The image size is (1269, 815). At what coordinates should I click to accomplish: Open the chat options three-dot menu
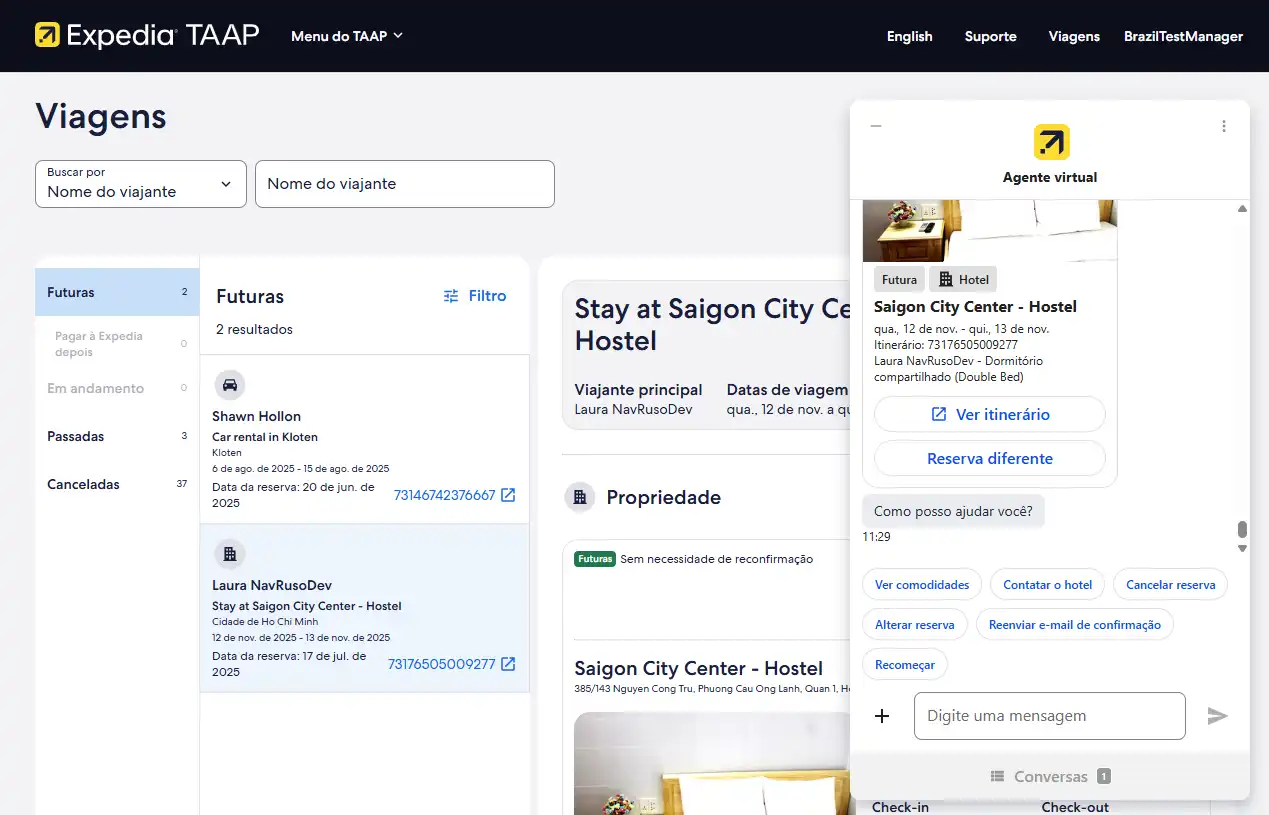(x=1224, y=126)
